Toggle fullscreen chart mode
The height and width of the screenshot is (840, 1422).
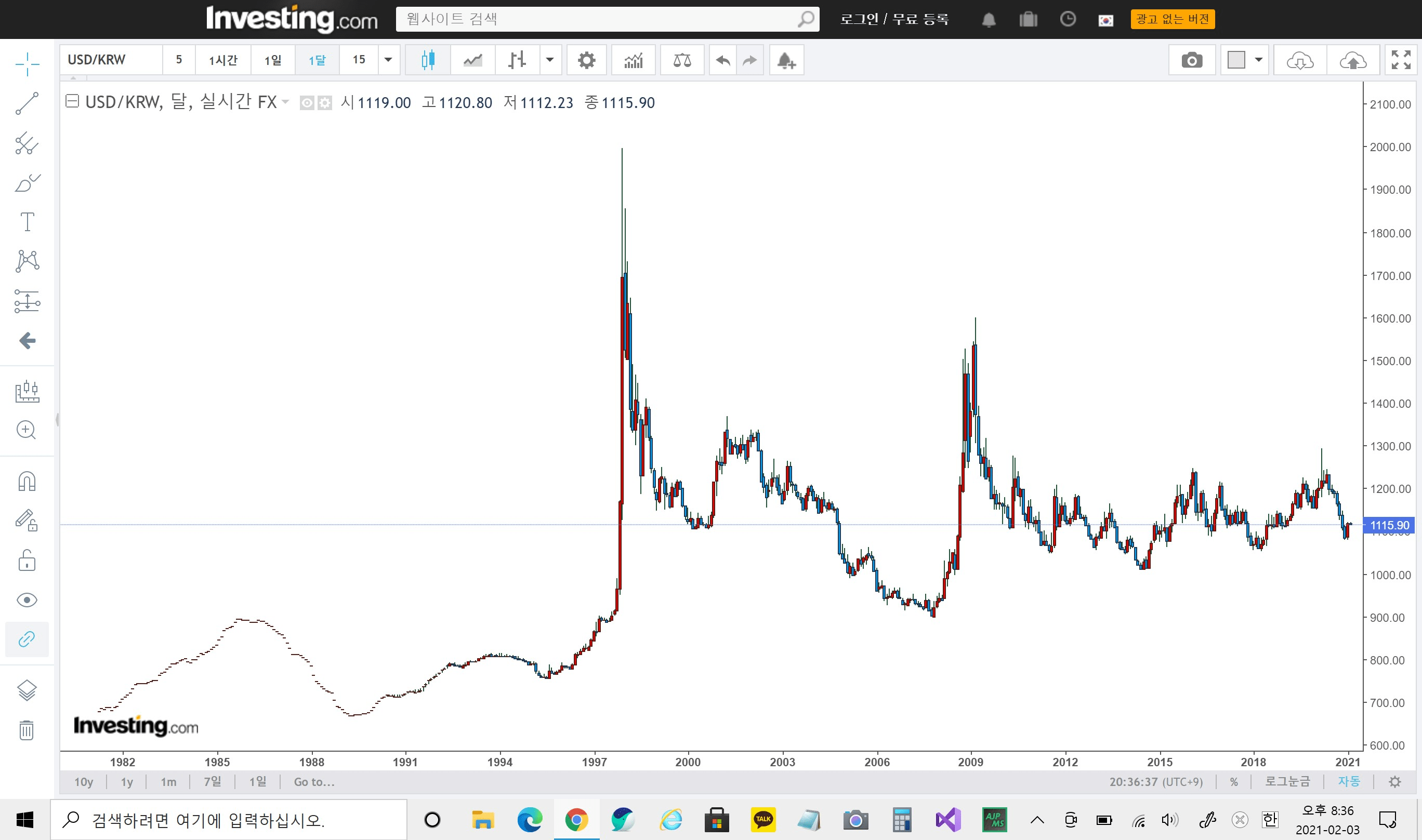[1401, 60]
